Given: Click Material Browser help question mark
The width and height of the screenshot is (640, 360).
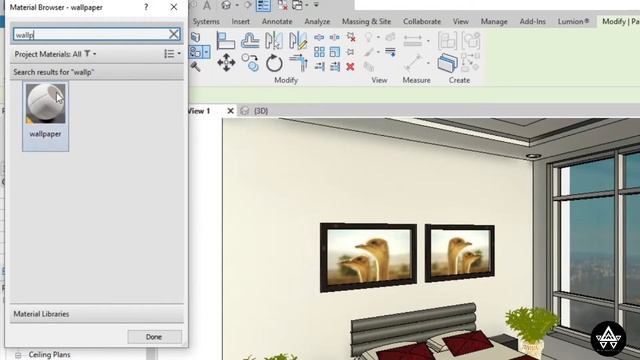Looking at the screenshot, I should (x=146, y=7).
